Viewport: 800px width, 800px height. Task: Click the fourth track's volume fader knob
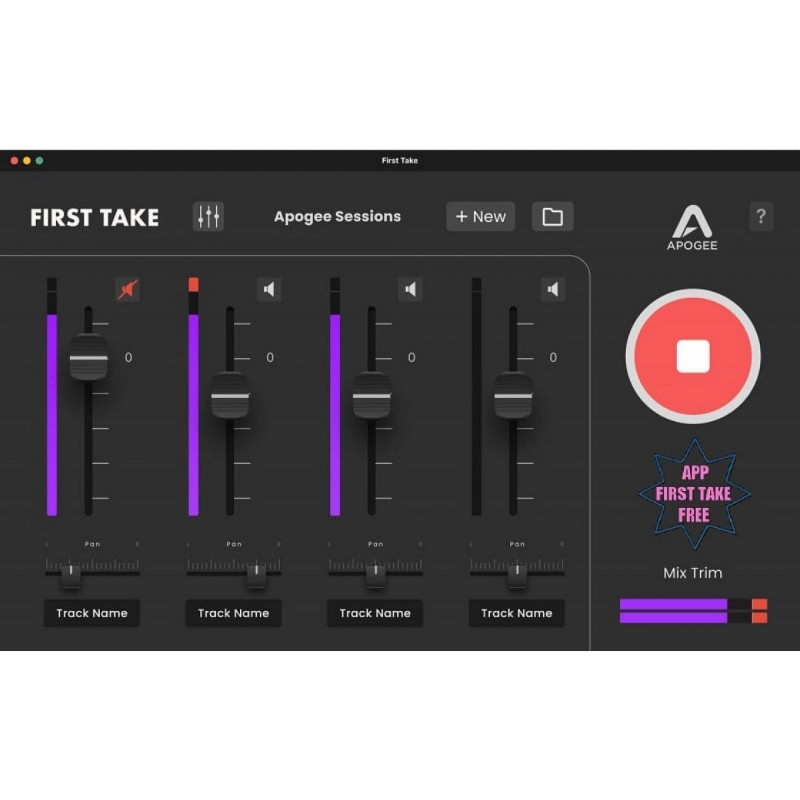click(513, 395)
